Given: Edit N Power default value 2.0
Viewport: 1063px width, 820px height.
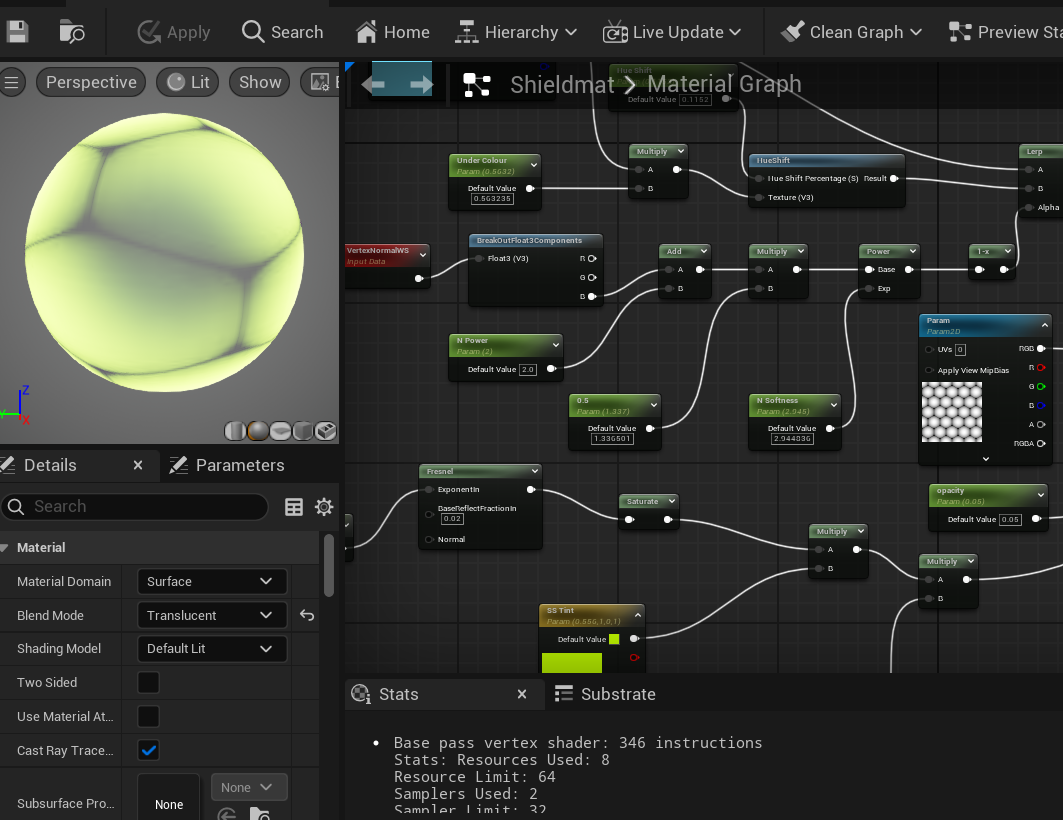Looking at the screenshot, I should tap(528, 369).
